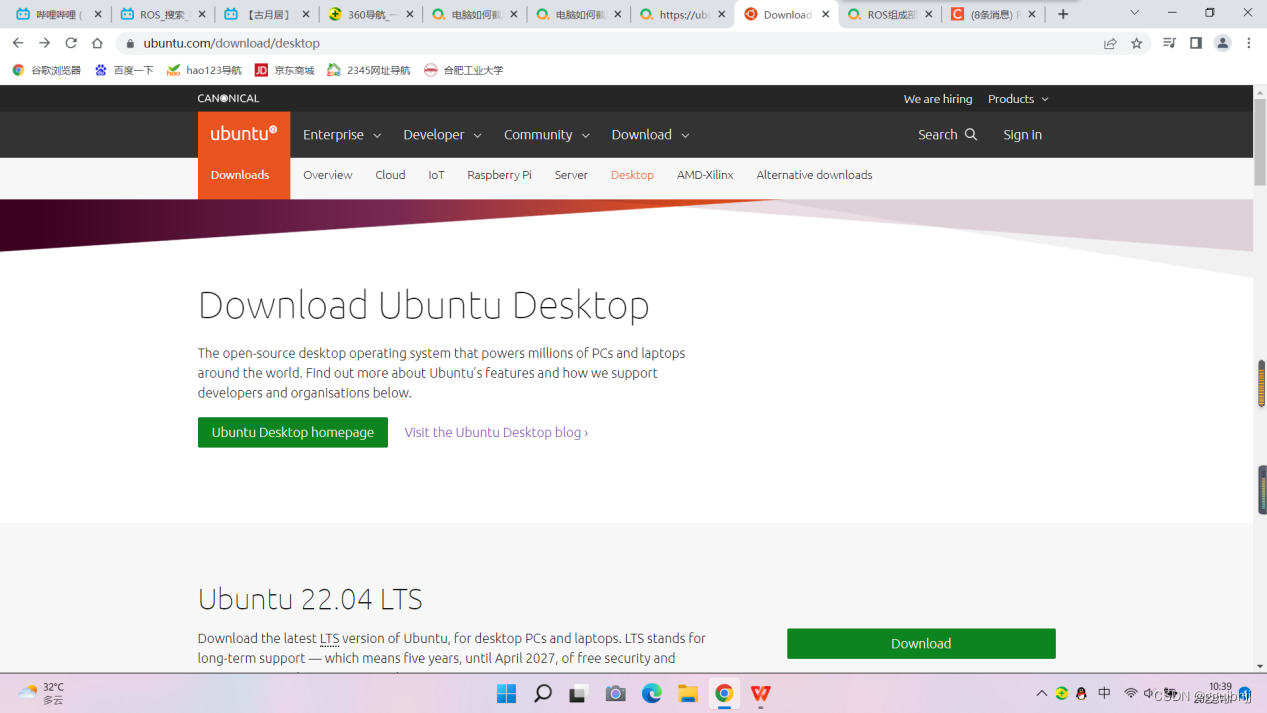Open the browser home page

point(97,43)
